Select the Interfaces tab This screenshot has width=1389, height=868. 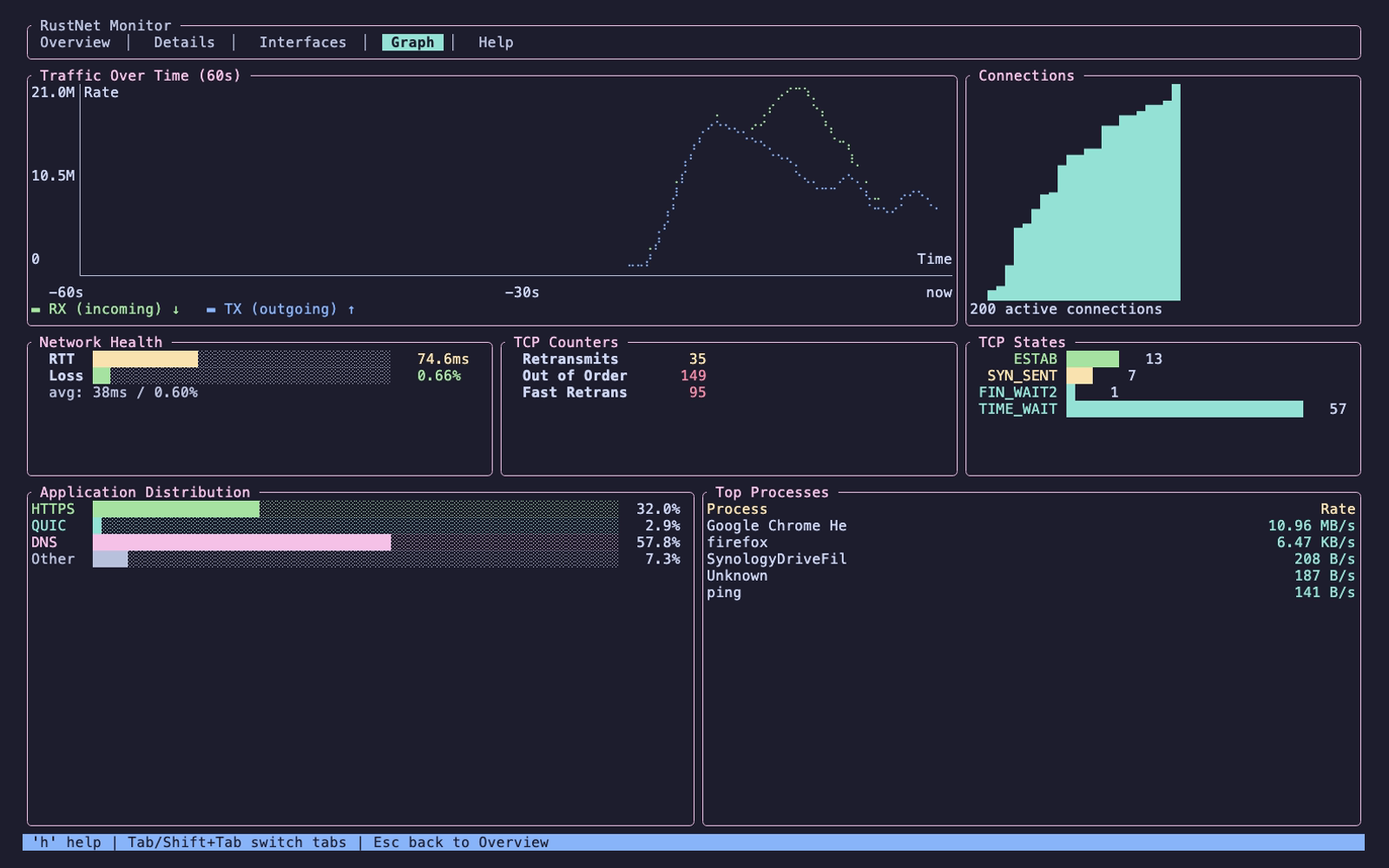coord(302,43)
